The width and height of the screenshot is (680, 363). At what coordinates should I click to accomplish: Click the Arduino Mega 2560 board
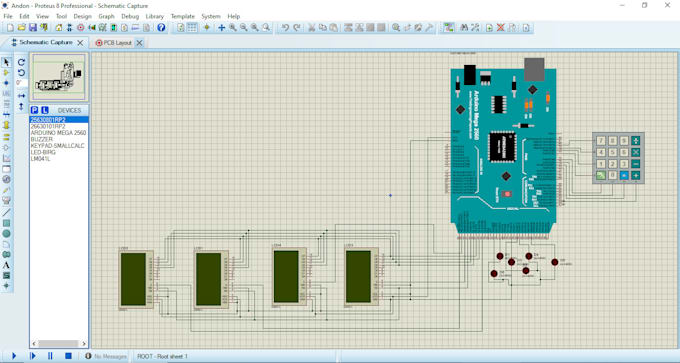[x=503, y=151]
